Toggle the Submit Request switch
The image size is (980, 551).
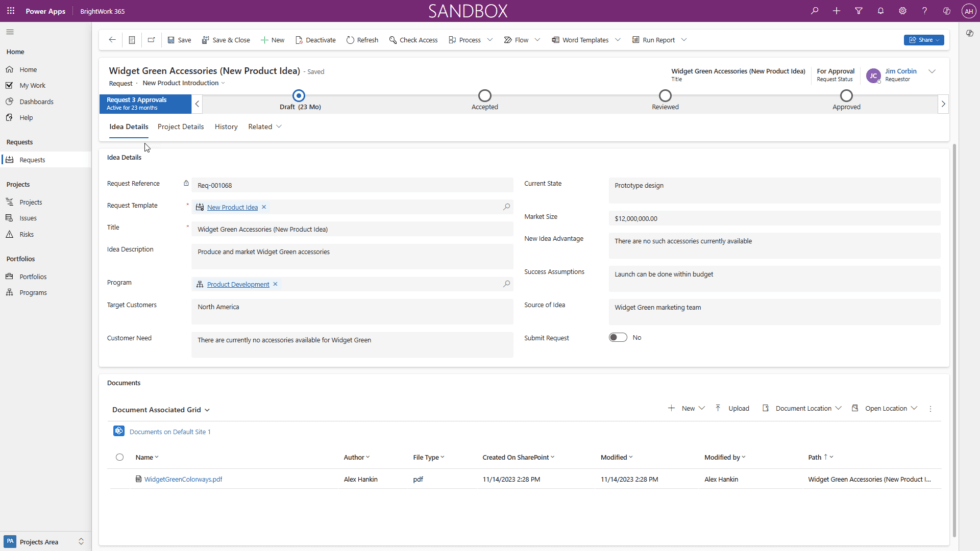click(x=618, y=338)
